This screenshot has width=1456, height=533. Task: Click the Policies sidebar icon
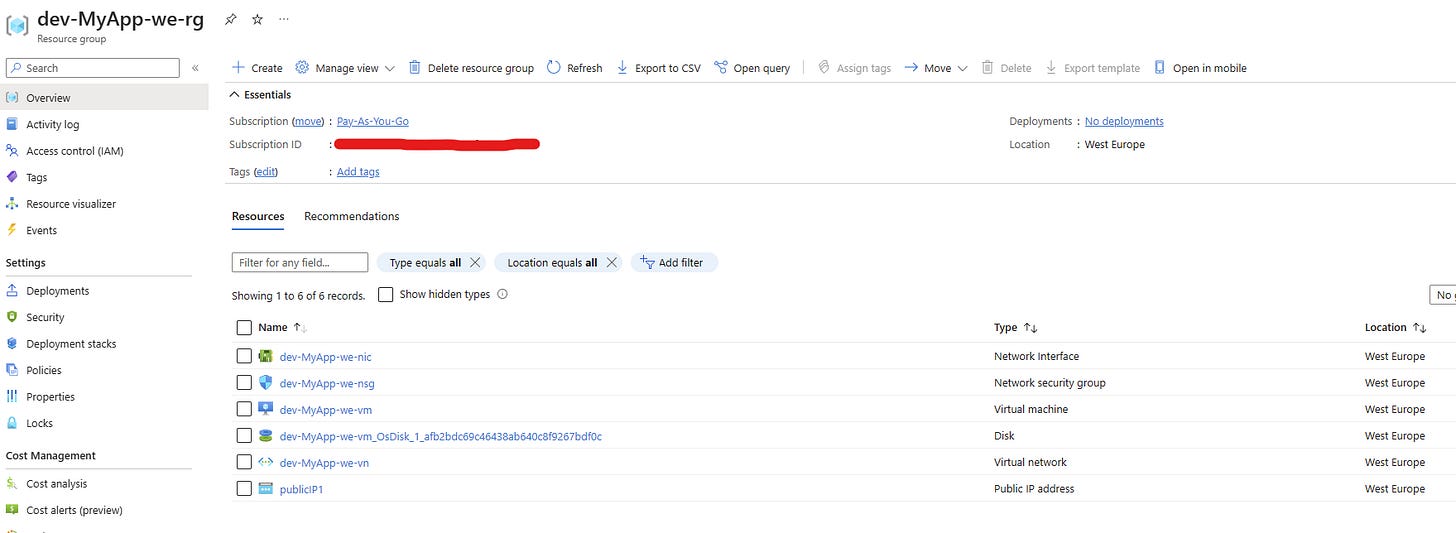coord(12,370)
